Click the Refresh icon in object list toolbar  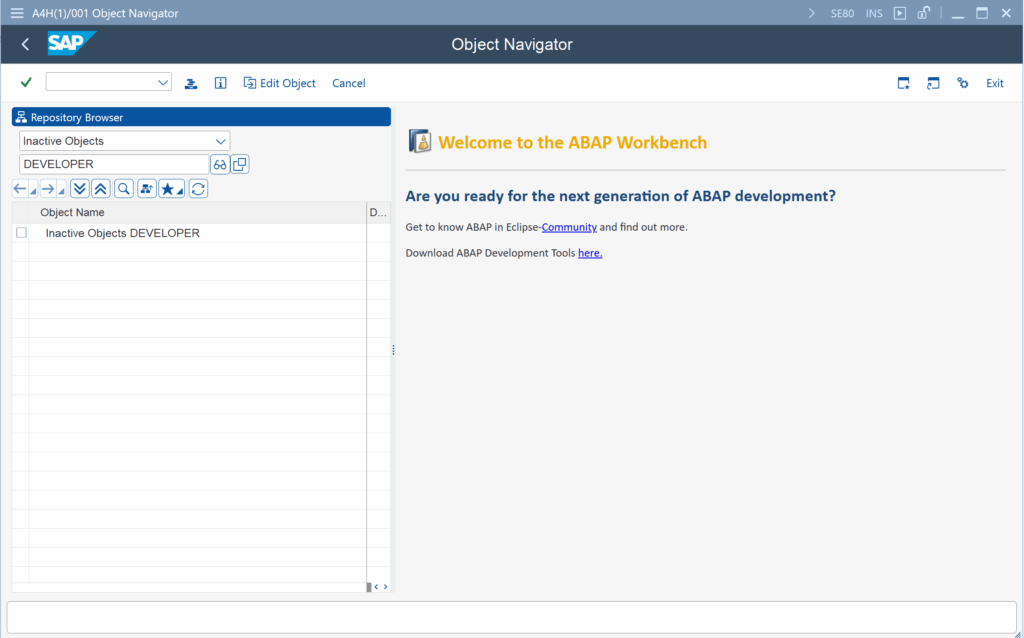(197, 188)
